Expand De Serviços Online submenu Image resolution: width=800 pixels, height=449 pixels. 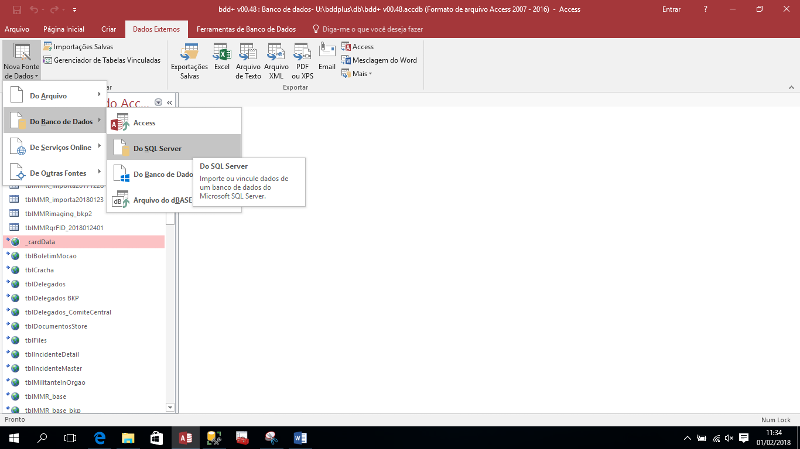pyautogui.click(x=55, y=147)
